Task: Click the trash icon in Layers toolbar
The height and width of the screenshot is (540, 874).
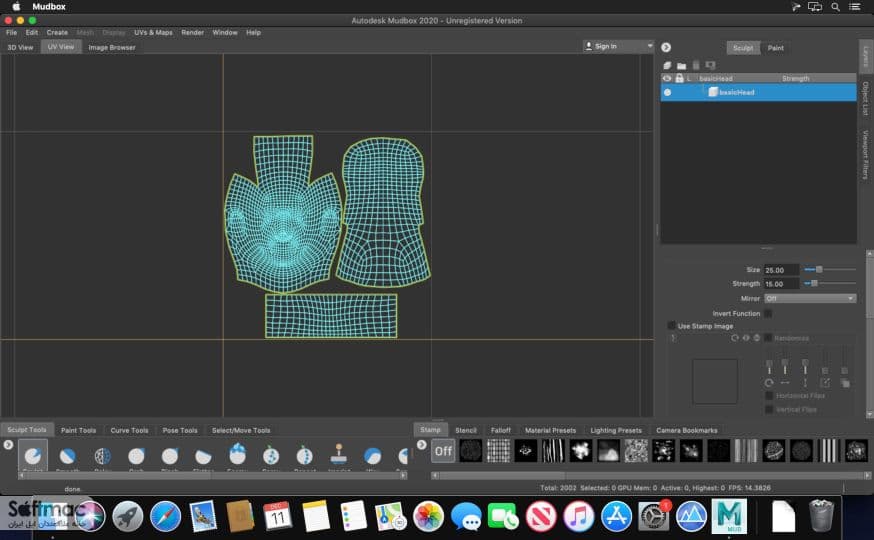Action: point(696,65)
